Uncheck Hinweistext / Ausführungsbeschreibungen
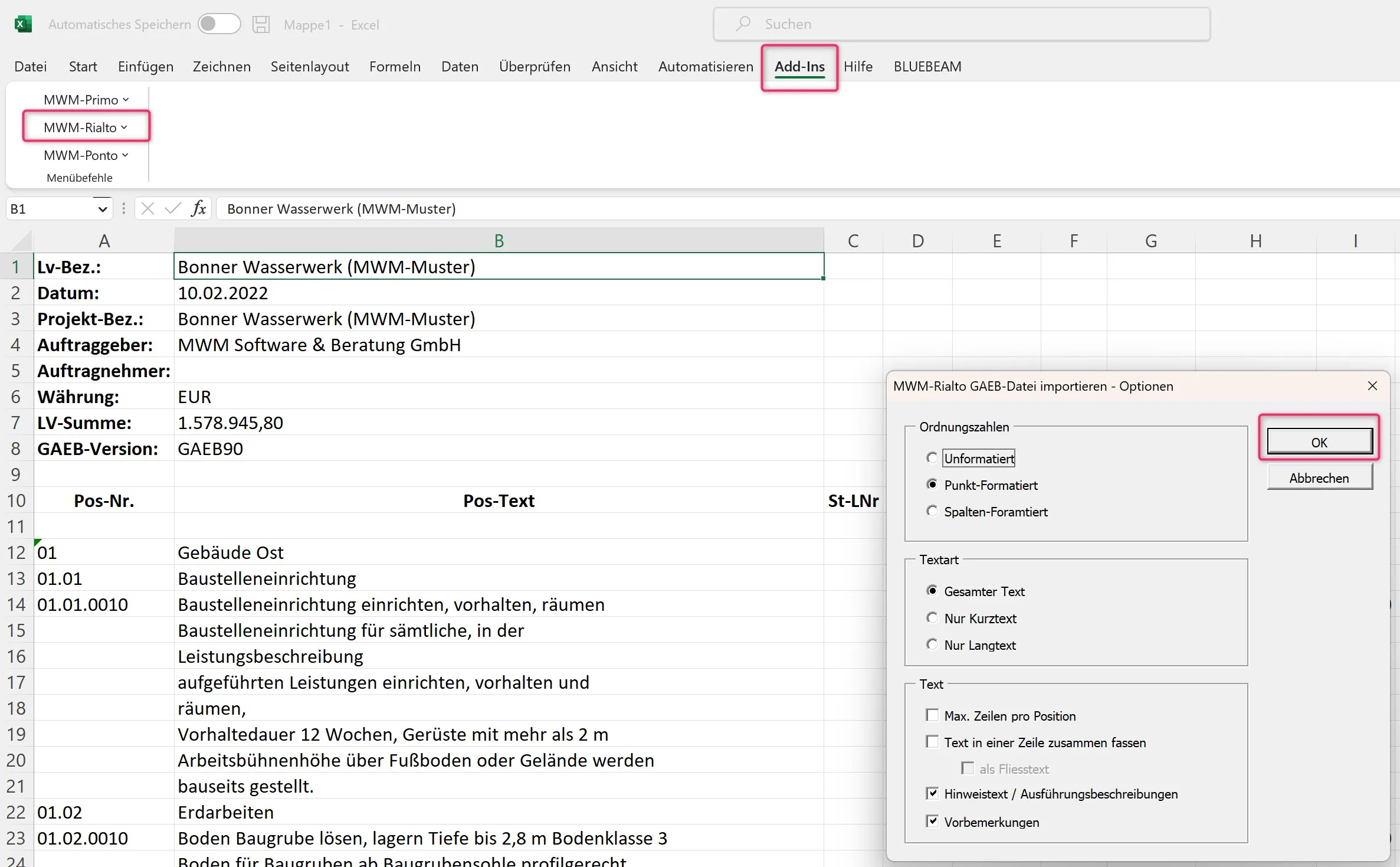The image size is (1400, 867). pos(932,794)
